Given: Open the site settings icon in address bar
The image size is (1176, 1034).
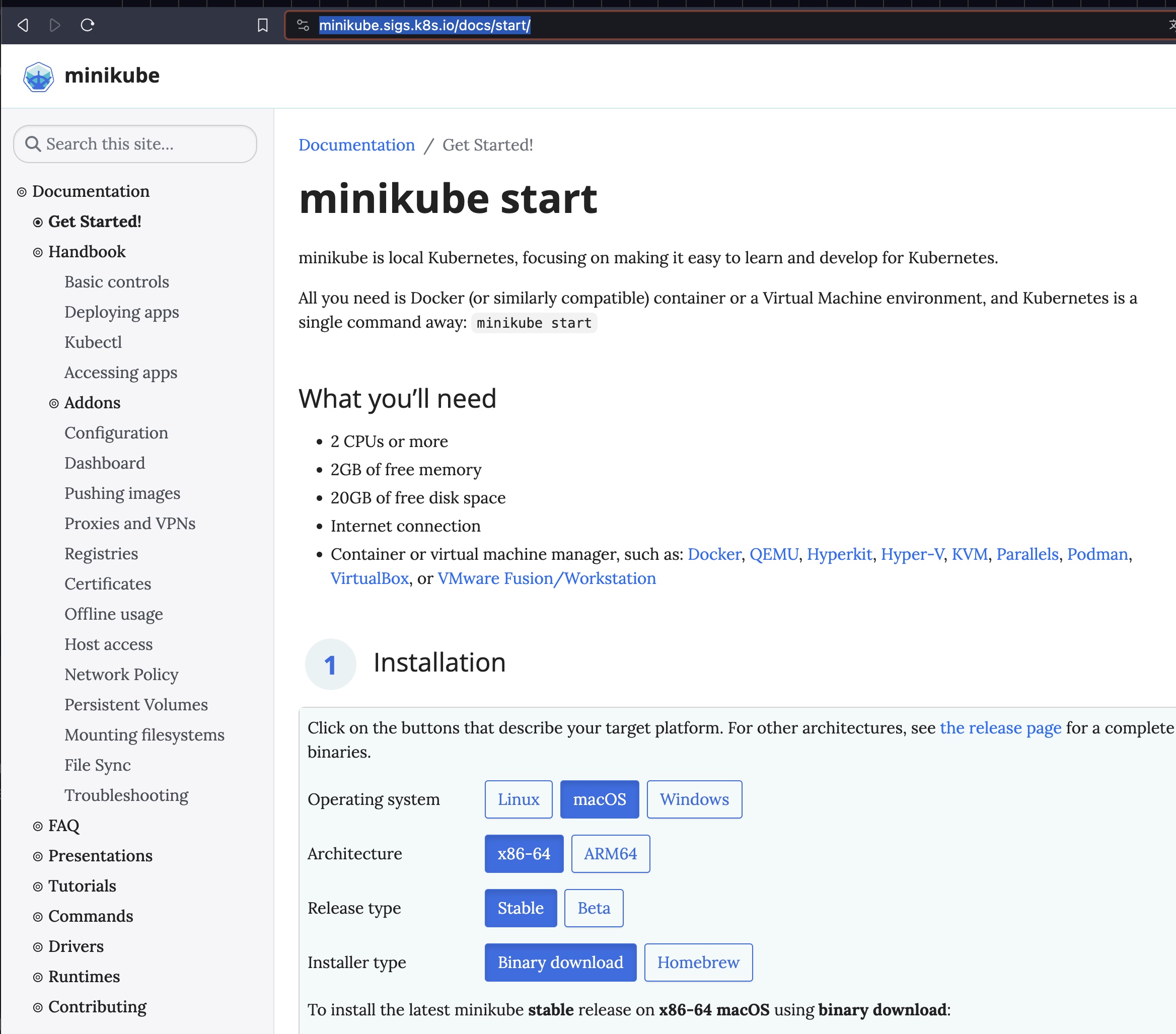Looking at the screenshot, I should coord(303,25).
